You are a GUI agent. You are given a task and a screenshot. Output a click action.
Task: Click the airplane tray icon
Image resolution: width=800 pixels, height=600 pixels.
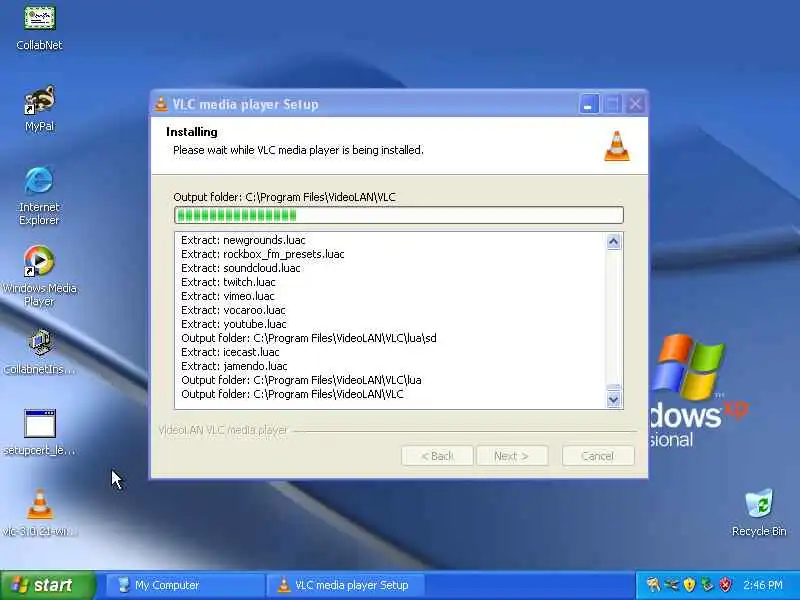671,585
